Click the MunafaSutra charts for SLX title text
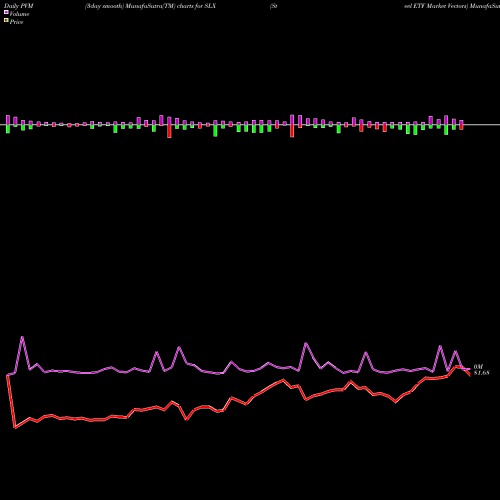The image size is (500, 500). click(150, 6)
